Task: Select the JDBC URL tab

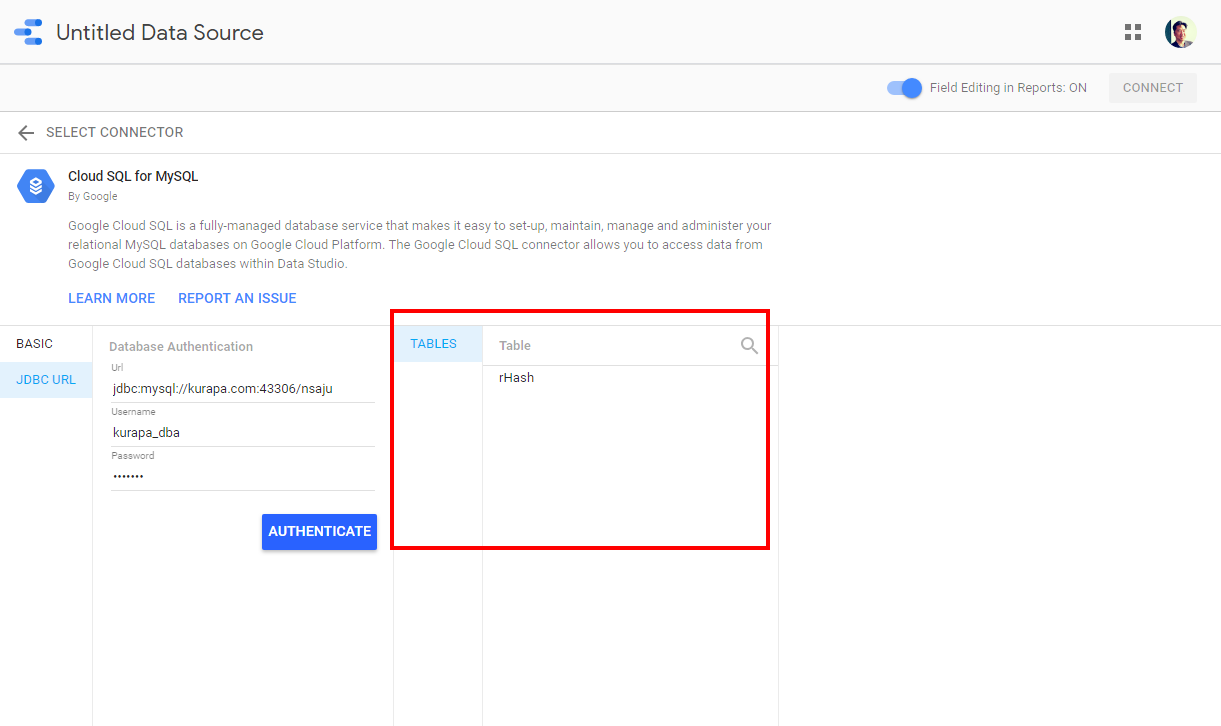Action: point(46,380)
